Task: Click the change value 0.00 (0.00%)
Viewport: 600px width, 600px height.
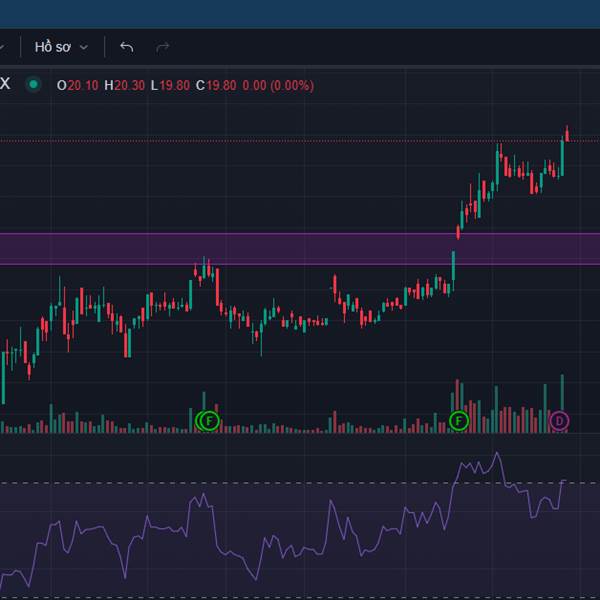Action: [x=278, y=85]
